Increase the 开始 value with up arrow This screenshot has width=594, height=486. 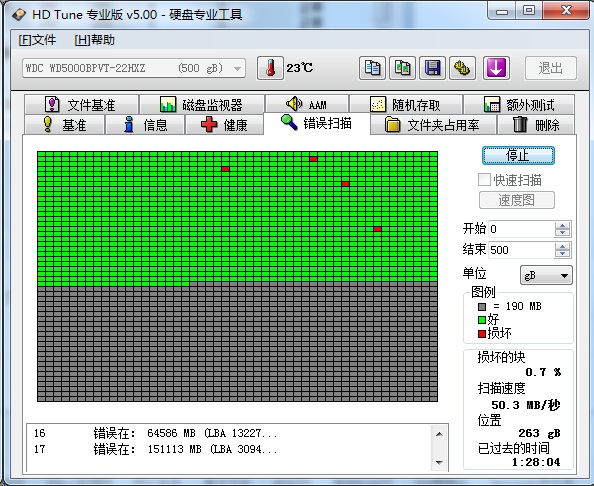(x=563, y=225)
